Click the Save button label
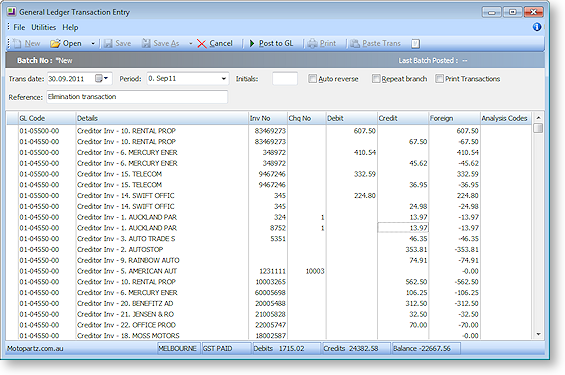The height and width of the screenshot is (375, 565). pyautogui.click(x=123, y=43)
